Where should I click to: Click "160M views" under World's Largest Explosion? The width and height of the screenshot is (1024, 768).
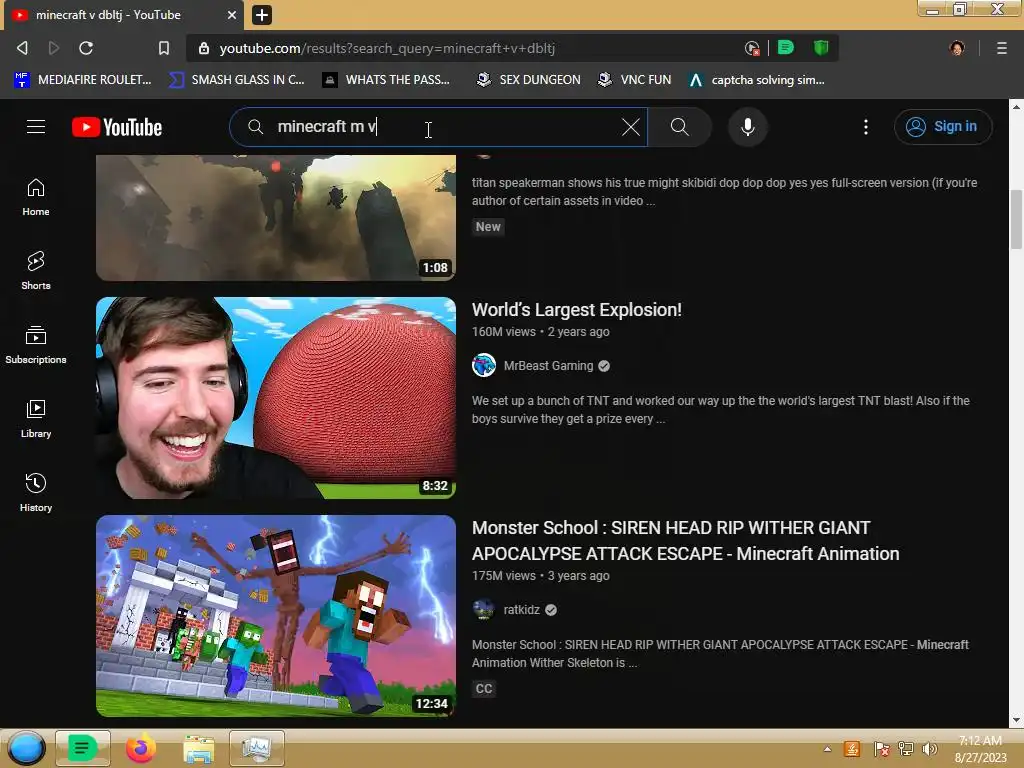pyautogui.click(x=503, y=332)
